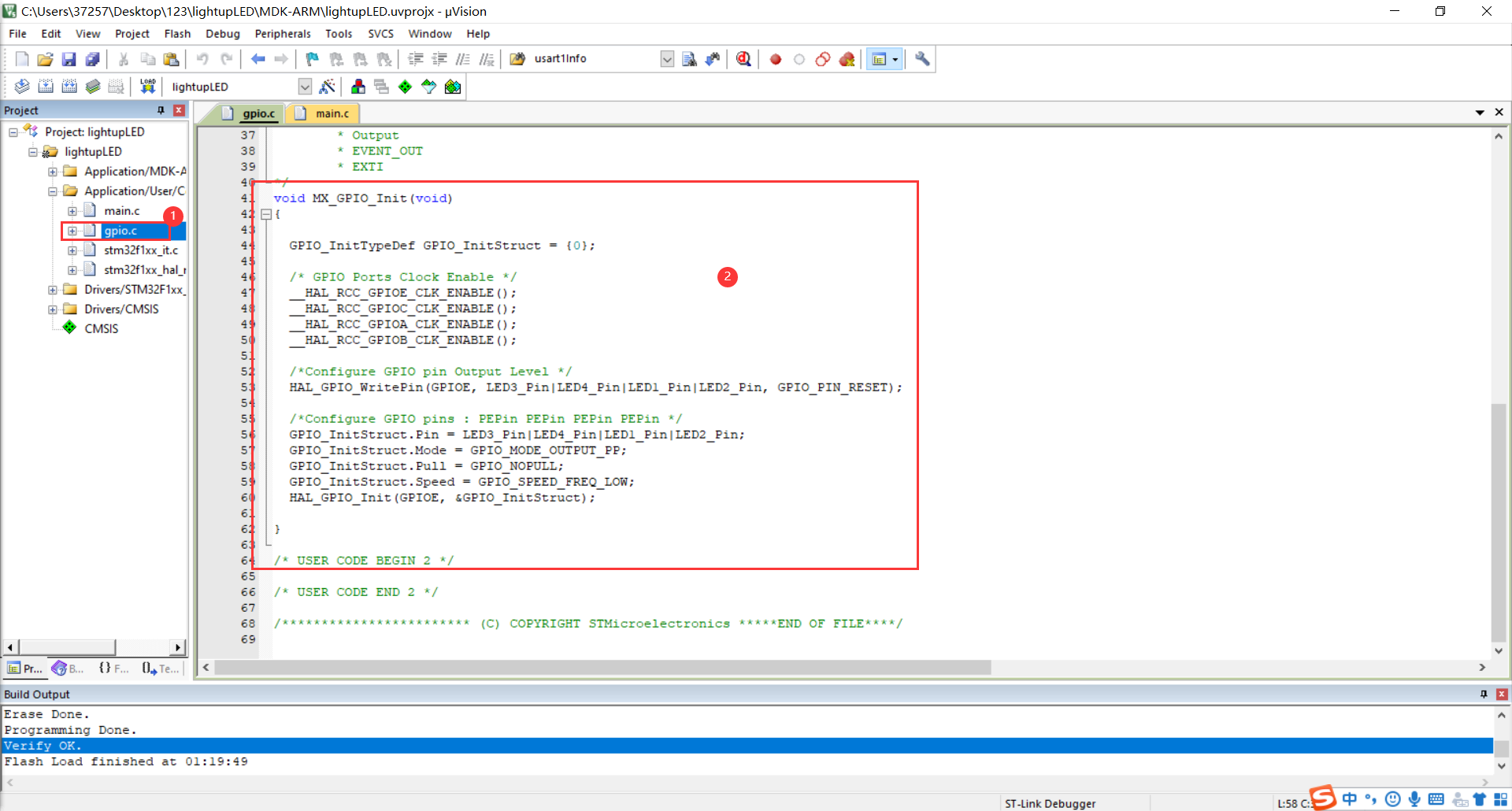Click the editor horizontal scrollbar thumb
Image resolution: width=1512 pixels, height=811 pixels.
pyautogui.click(x=602, y=668)
